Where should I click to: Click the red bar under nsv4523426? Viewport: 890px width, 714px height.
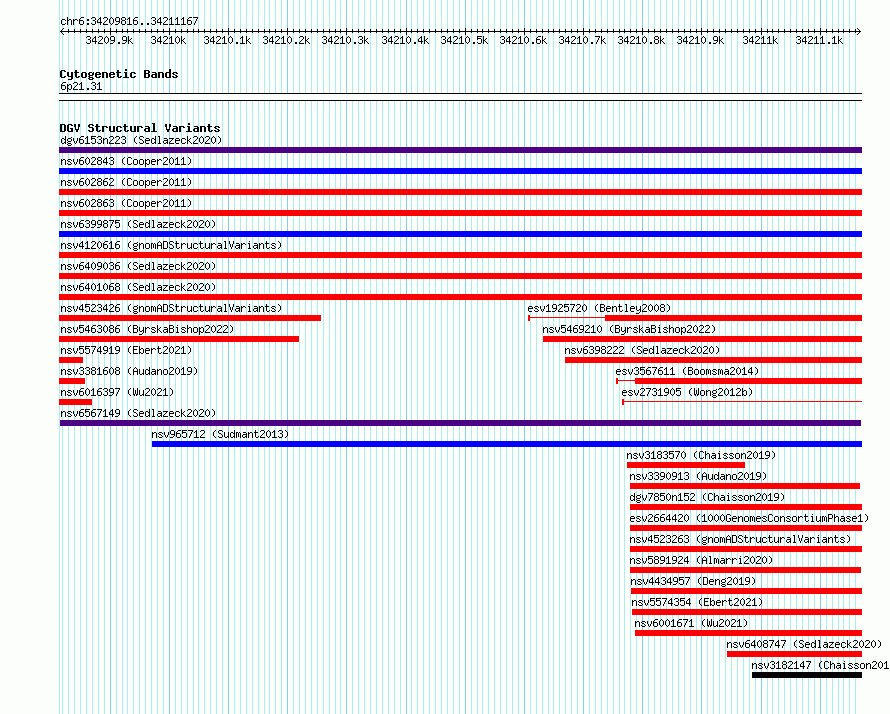click(190, 318)
